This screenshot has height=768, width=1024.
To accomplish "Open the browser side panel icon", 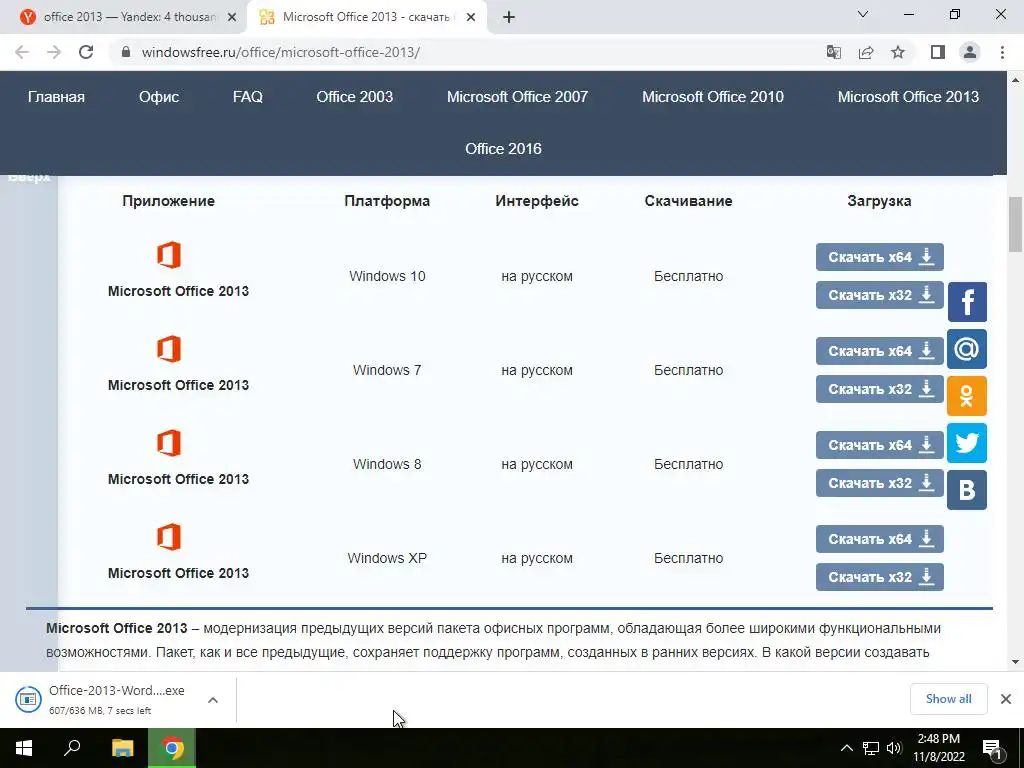I will 938,52.
